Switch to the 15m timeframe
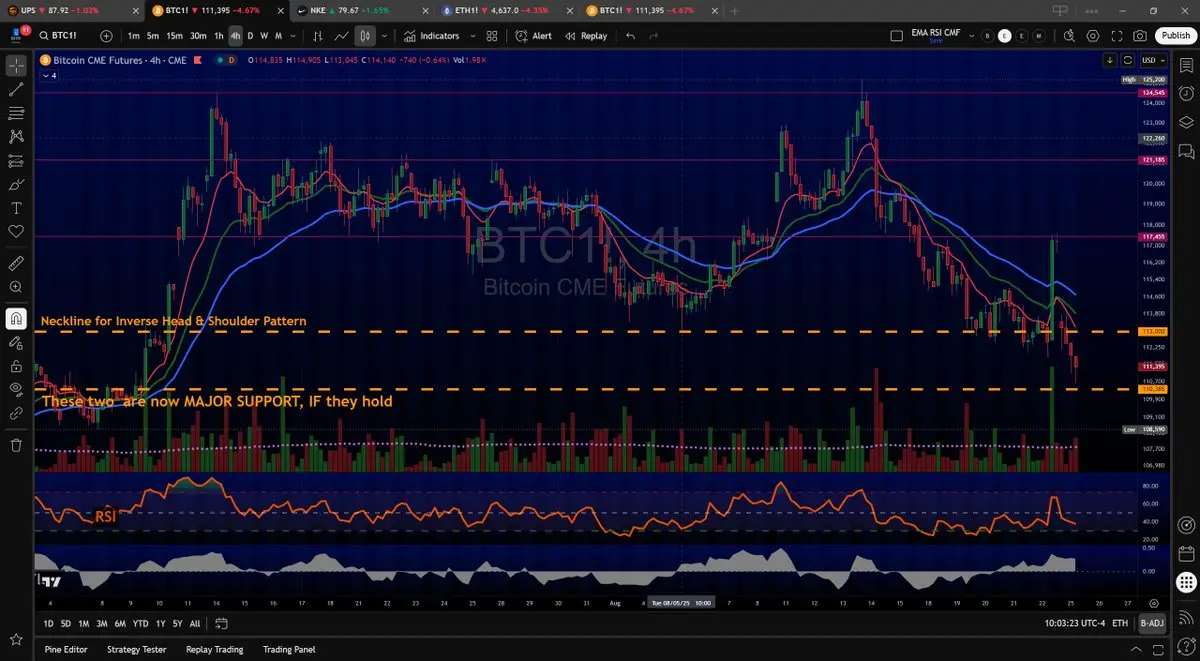The width and height of the screenshot is (1200, 661). (175, 36)
